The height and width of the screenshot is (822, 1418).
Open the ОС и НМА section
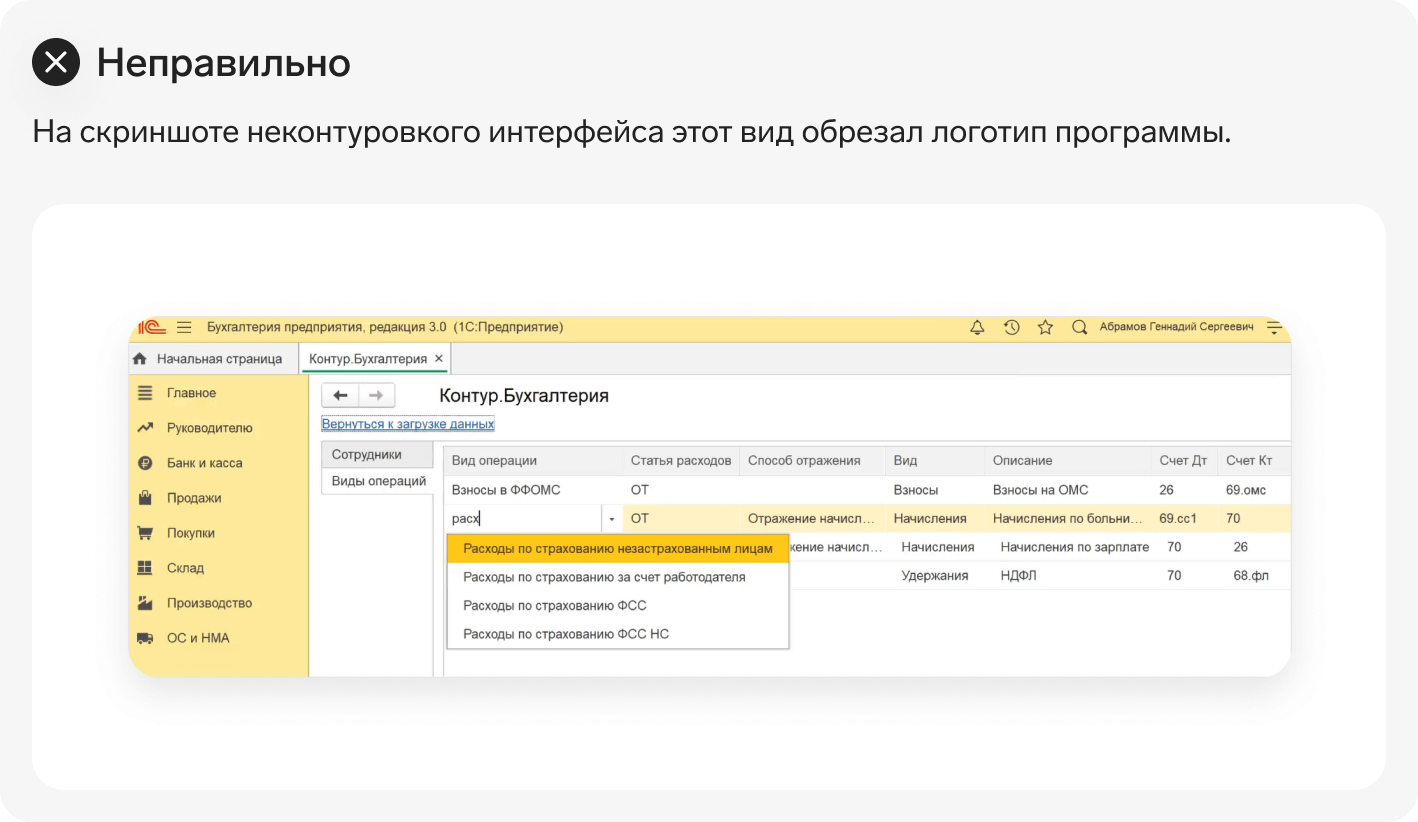[198, 638]
